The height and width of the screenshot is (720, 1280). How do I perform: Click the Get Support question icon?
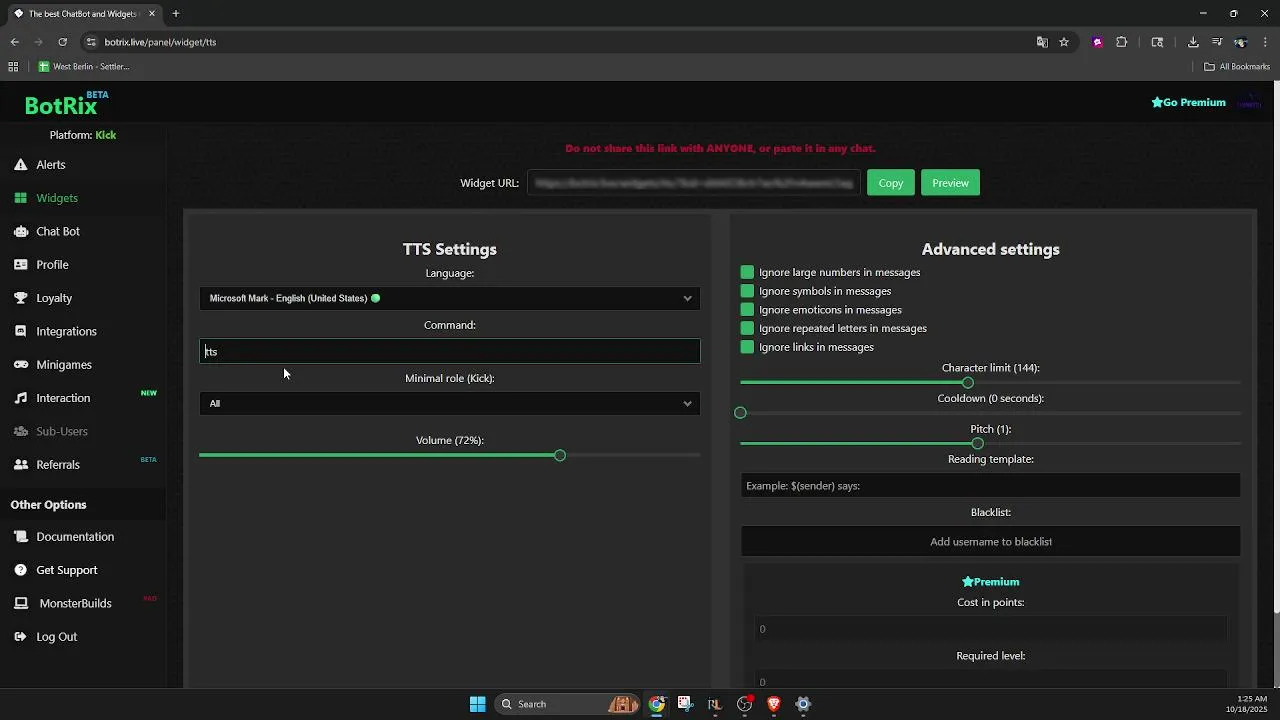(20, 570)
